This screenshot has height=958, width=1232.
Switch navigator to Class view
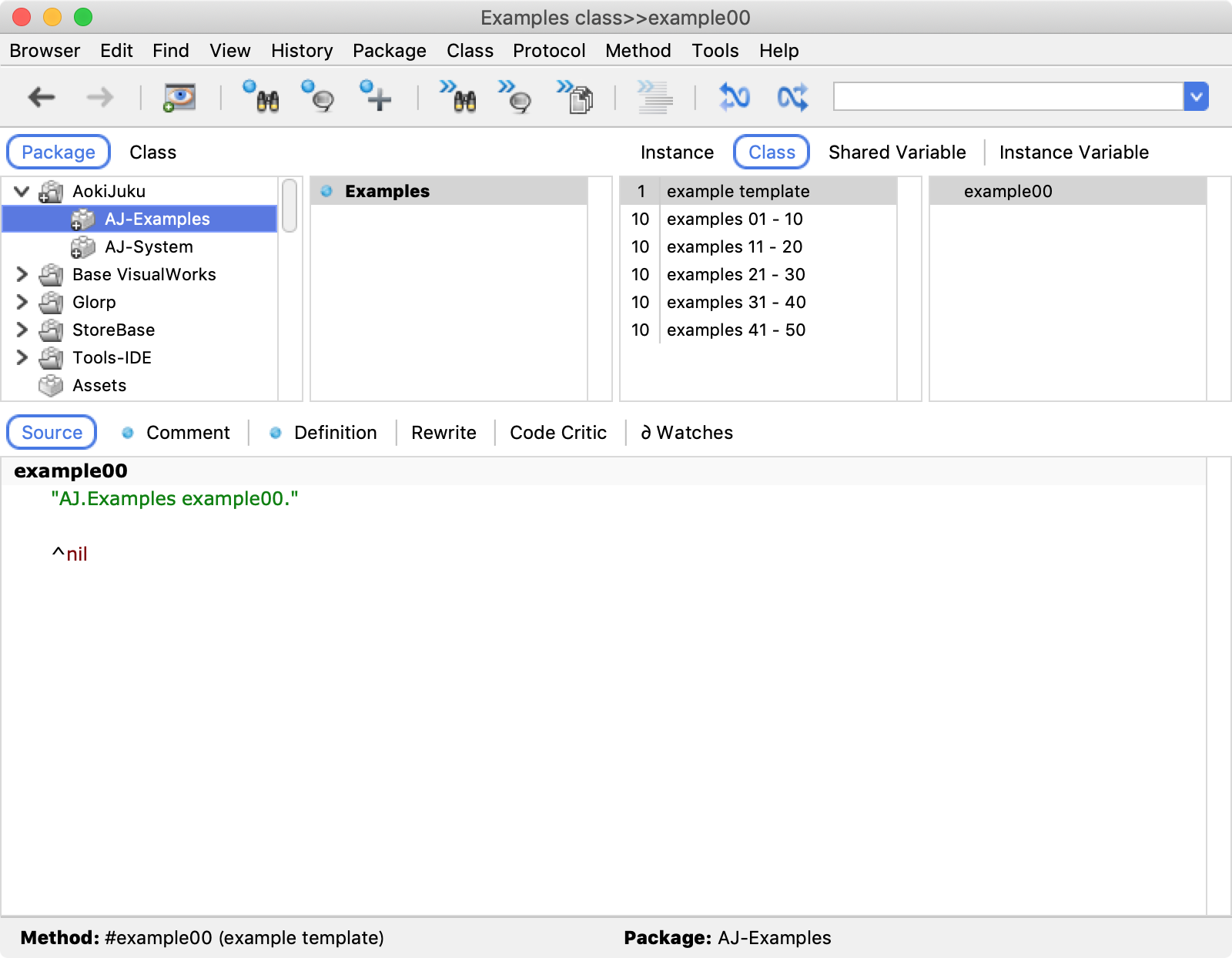(x=152, y=152)
